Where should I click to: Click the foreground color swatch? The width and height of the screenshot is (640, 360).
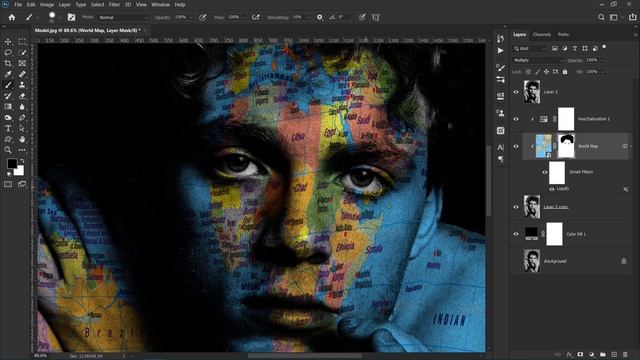(12, 164)
